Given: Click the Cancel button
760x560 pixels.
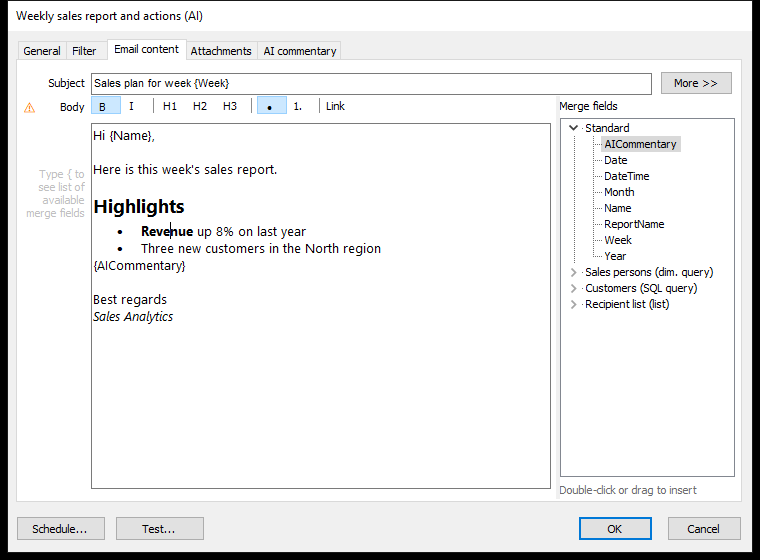Looking at the screenshot, I should coord(704,528).
